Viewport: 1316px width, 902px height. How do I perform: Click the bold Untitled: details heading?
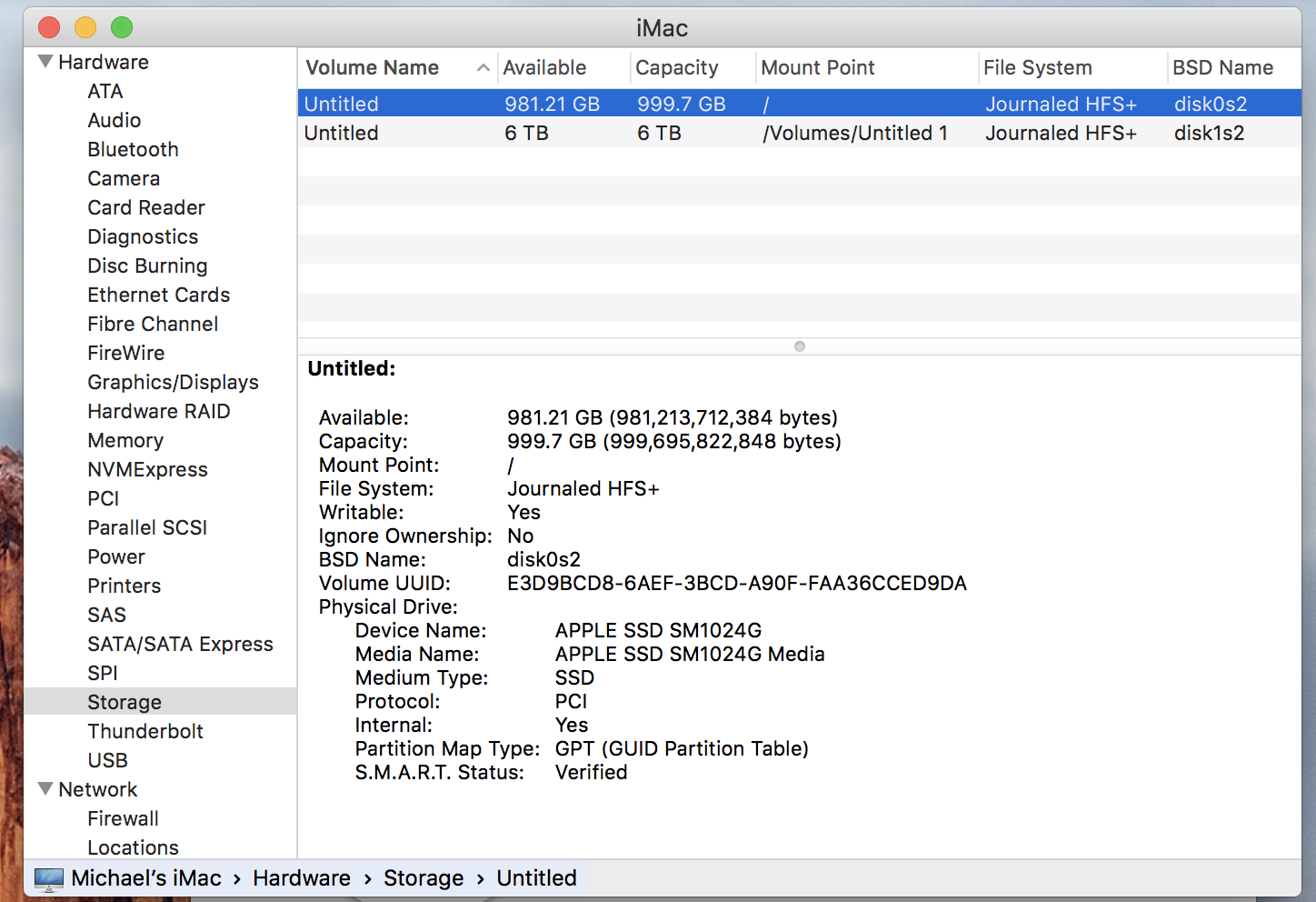click(352, 368)
